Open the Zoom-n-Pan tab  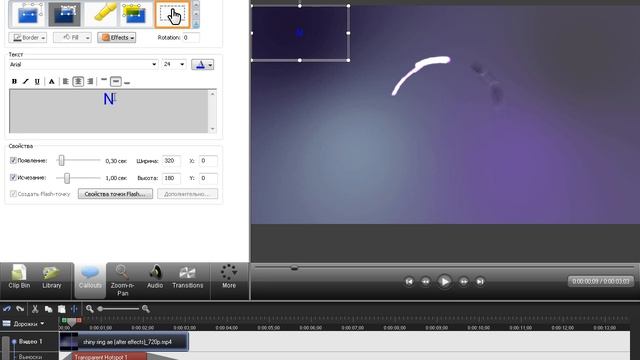pos(122,280)
